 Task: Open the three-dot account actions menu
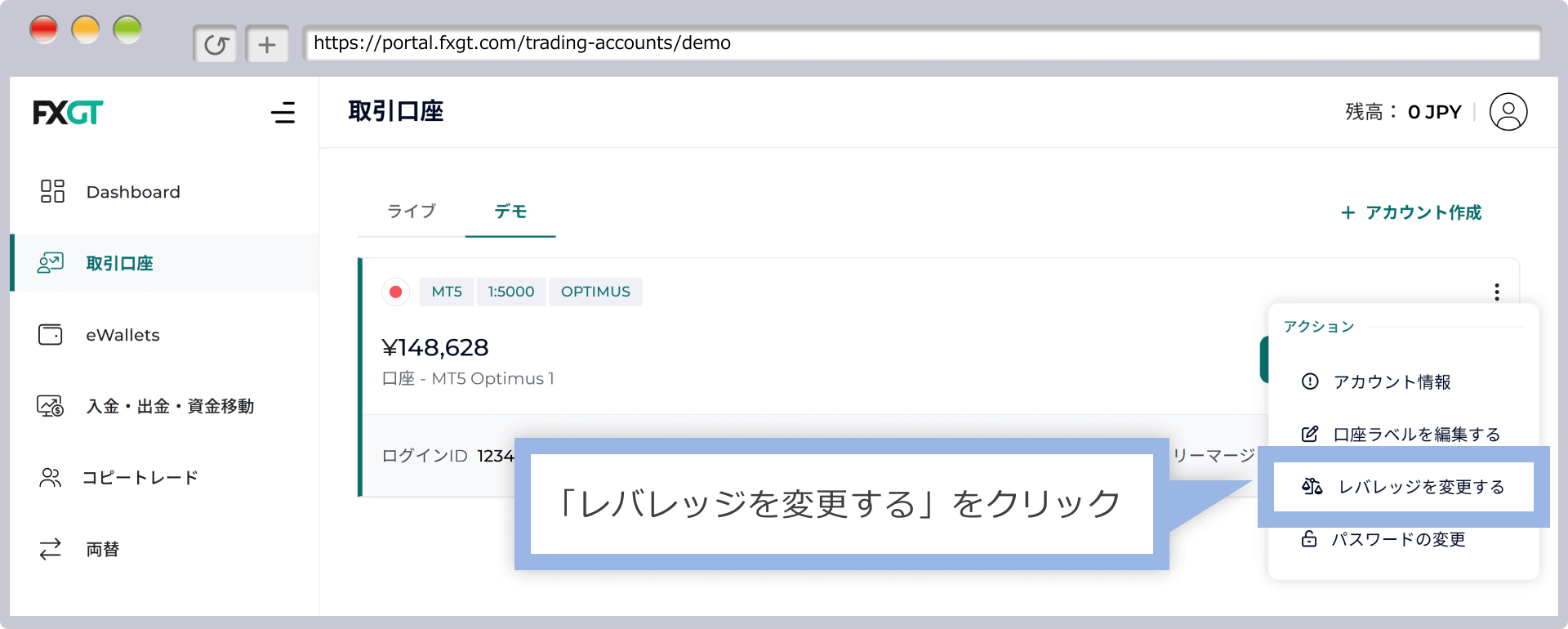coord(1496,292)
